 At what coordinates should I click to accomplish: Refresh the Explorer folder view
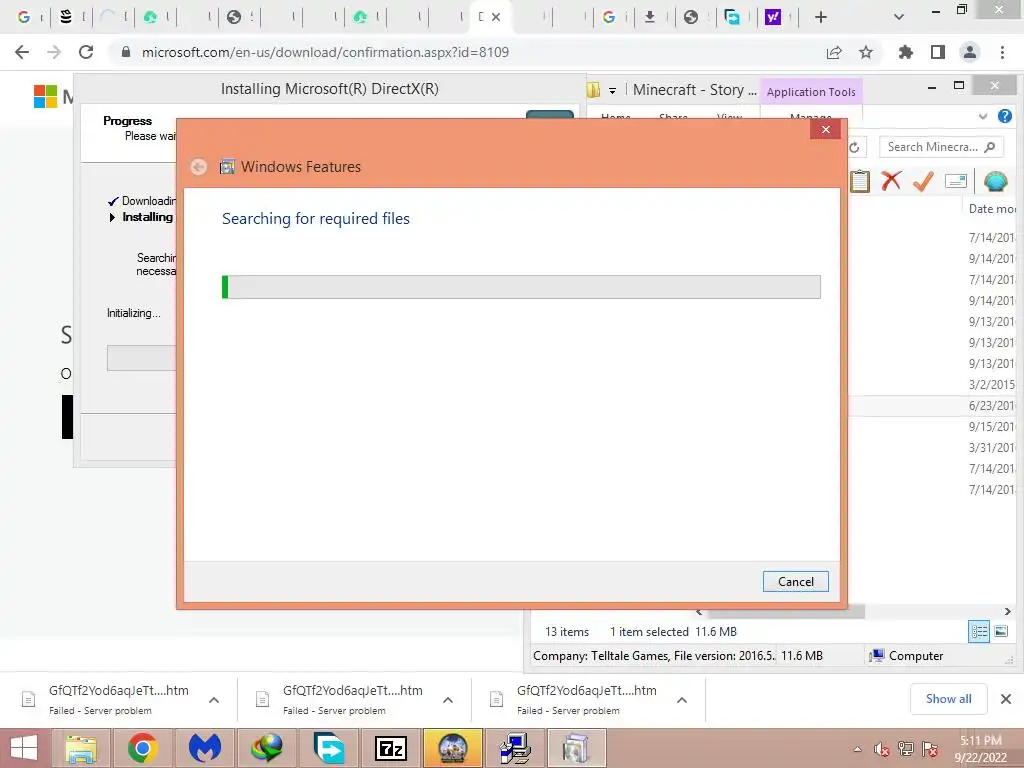(855, 148)
